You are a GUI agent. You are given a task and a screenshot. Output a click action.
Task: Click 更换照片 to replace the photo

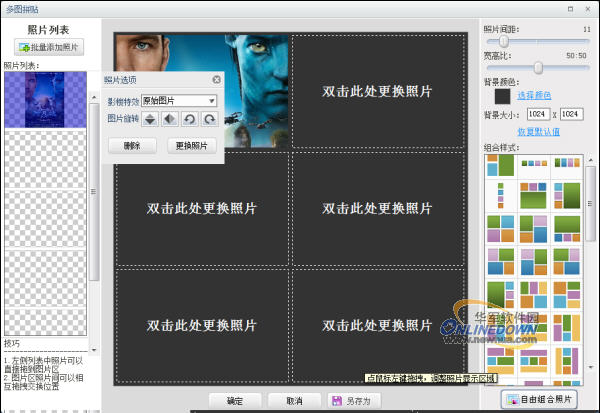coord(191,146)
